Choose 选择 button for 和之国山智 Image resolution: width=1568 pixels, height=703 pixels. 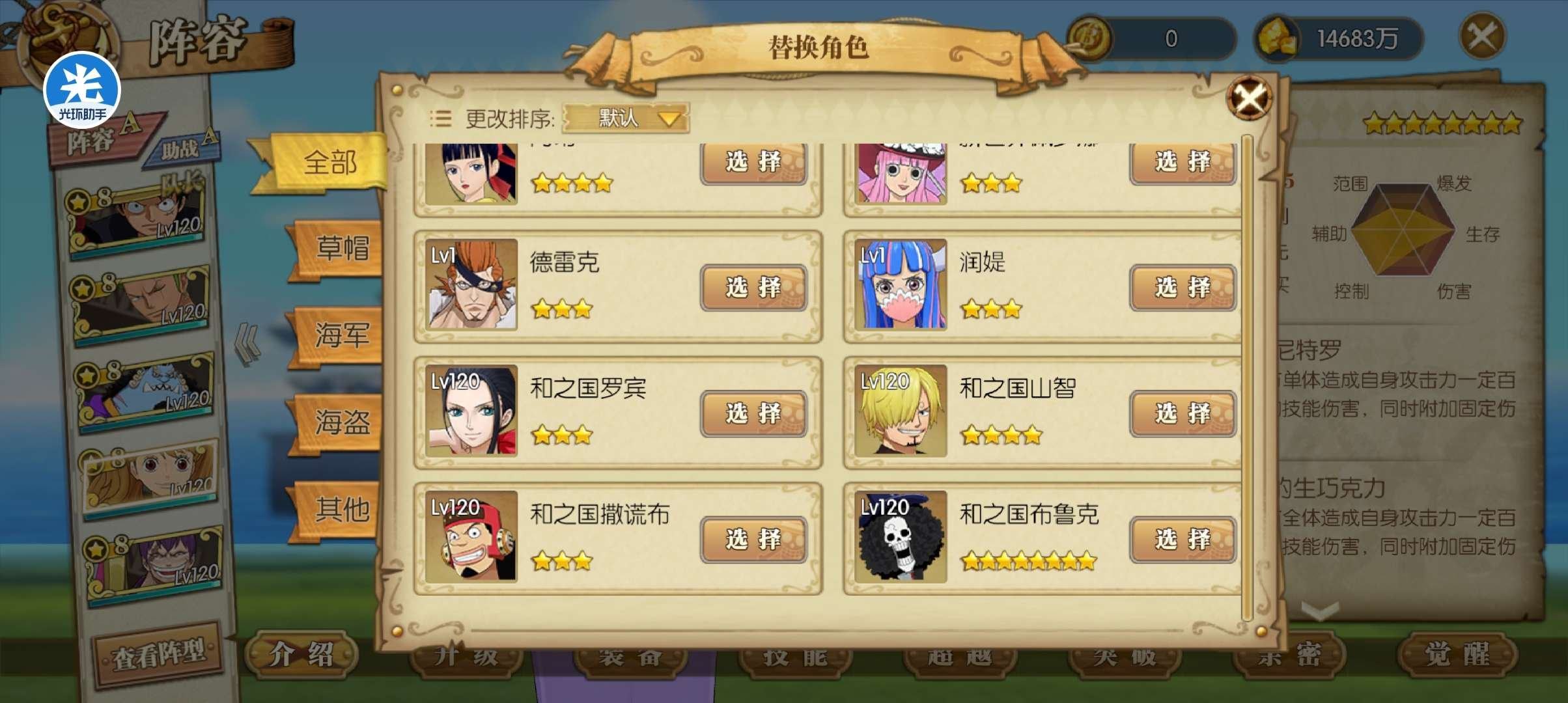(1183, 413)
